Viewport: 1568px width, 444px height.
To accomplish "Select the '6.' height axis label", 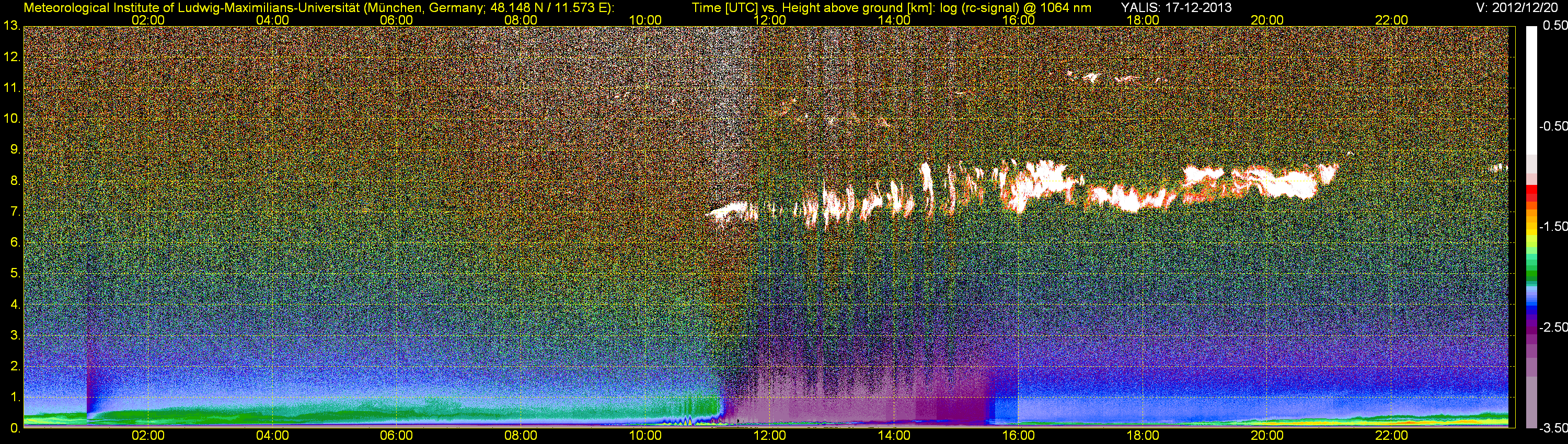I will (15, 243).
